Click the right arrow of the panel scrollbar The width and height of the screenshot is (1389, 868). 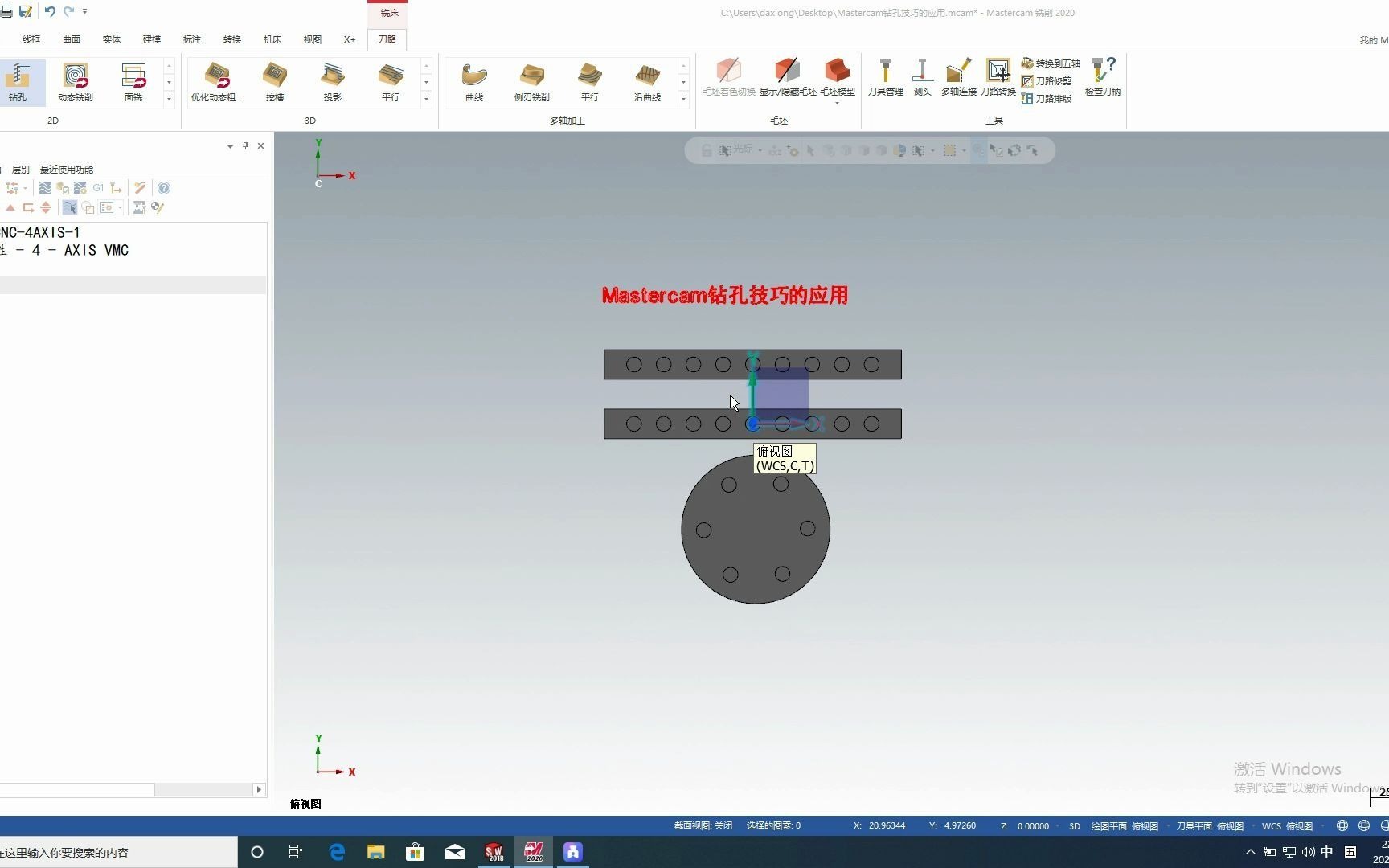point(259,790)
